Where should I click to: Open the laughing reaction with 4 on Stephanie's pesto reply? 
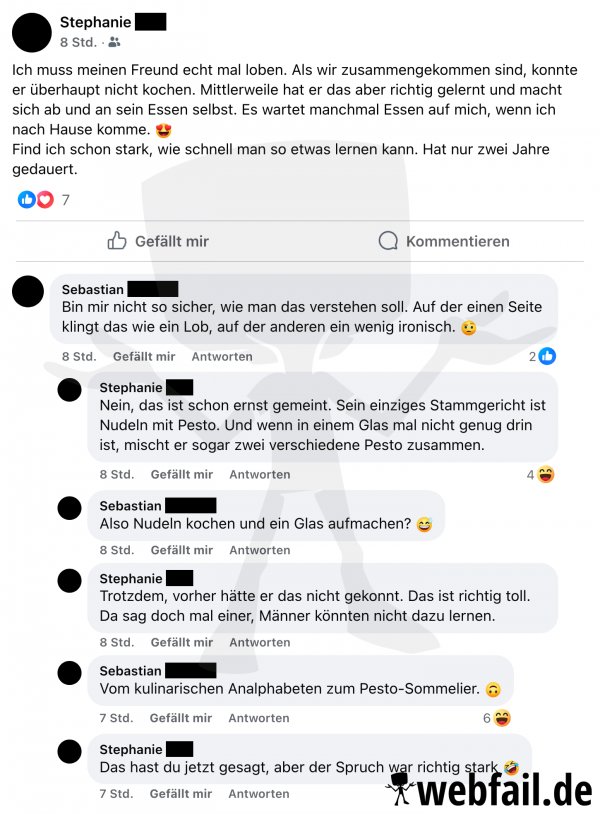[546, 474]
